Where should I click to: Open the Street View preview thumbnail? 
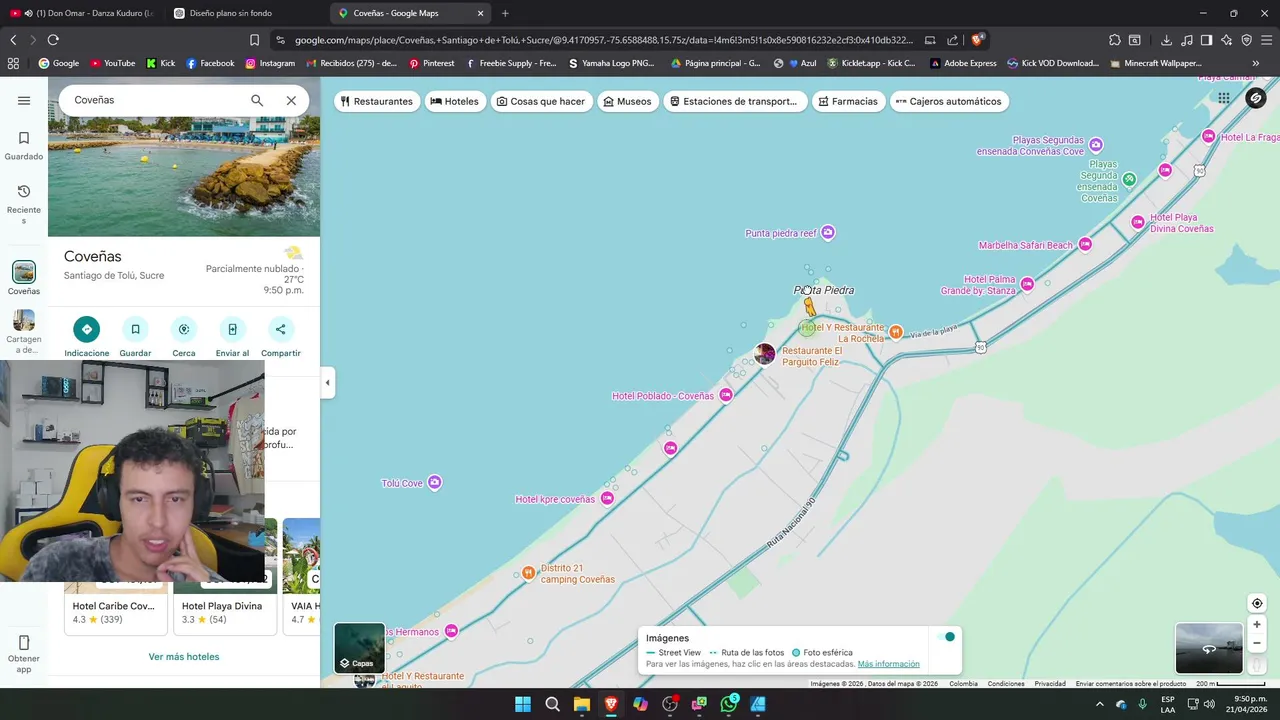click(x=1209, y=648)
